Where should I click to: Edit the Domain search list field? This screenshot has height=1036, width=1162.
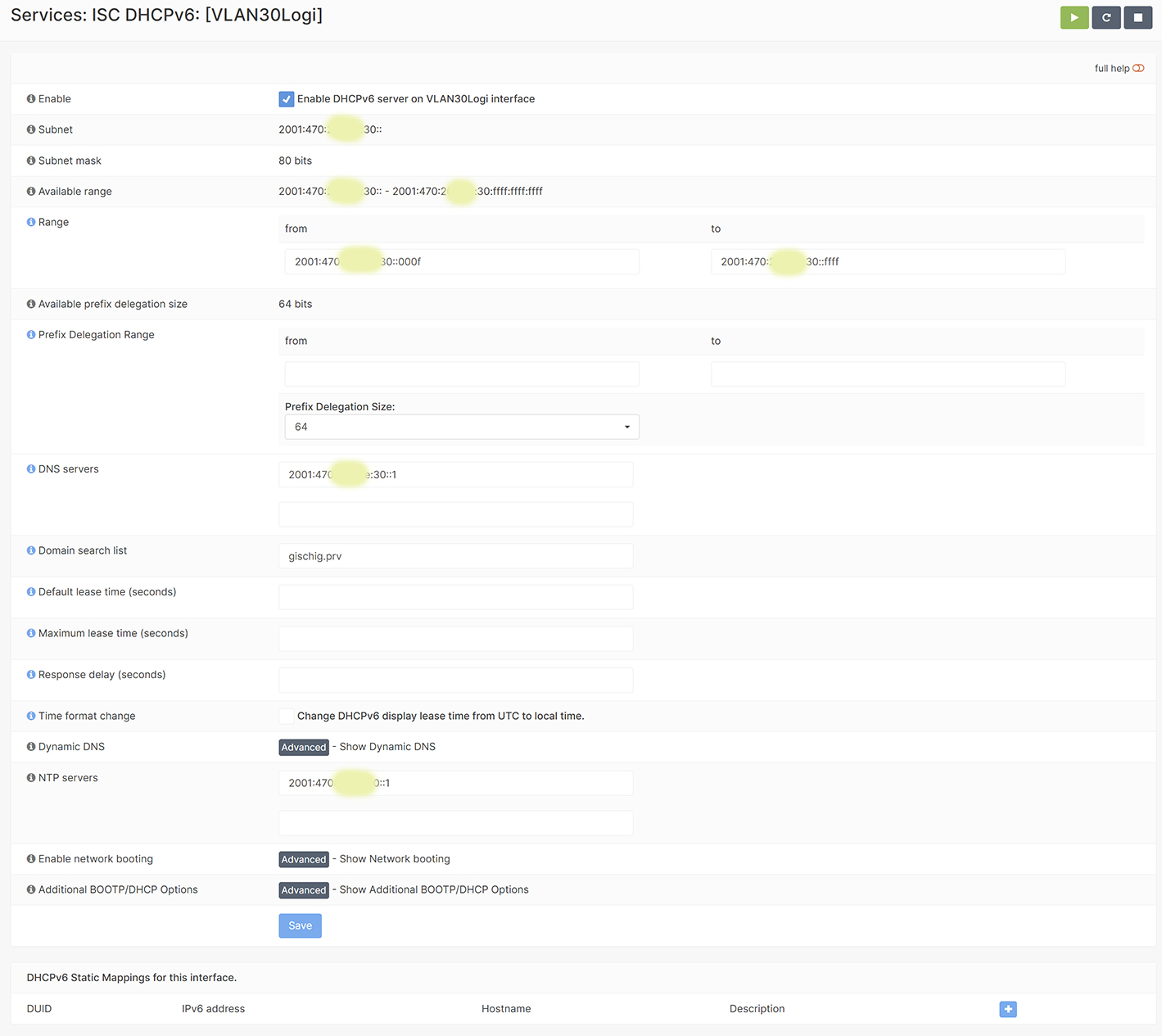click(456, 556)
